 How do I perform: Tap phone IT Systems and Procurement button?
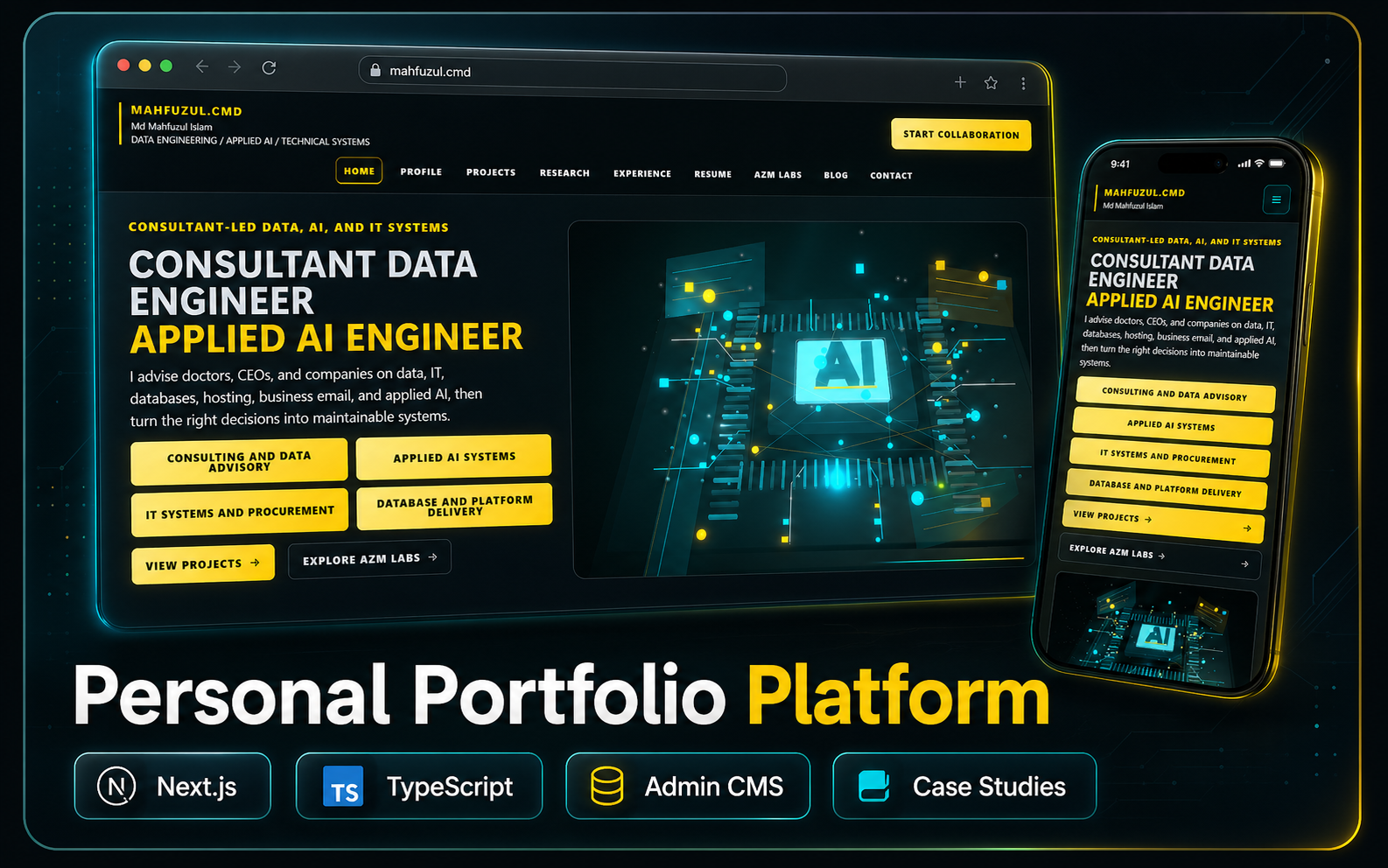coord(1169,456)
